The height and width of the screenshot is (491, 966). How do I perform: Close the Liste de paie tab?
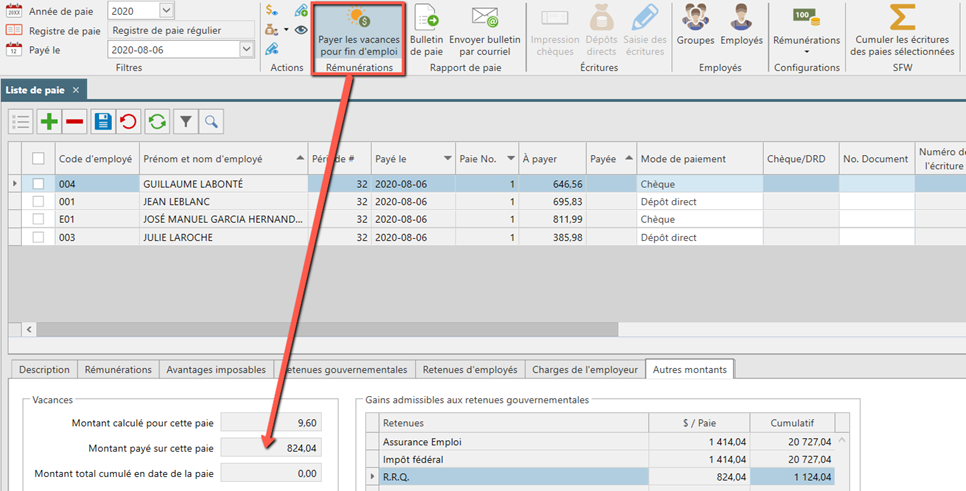click(x=76, y=90)
